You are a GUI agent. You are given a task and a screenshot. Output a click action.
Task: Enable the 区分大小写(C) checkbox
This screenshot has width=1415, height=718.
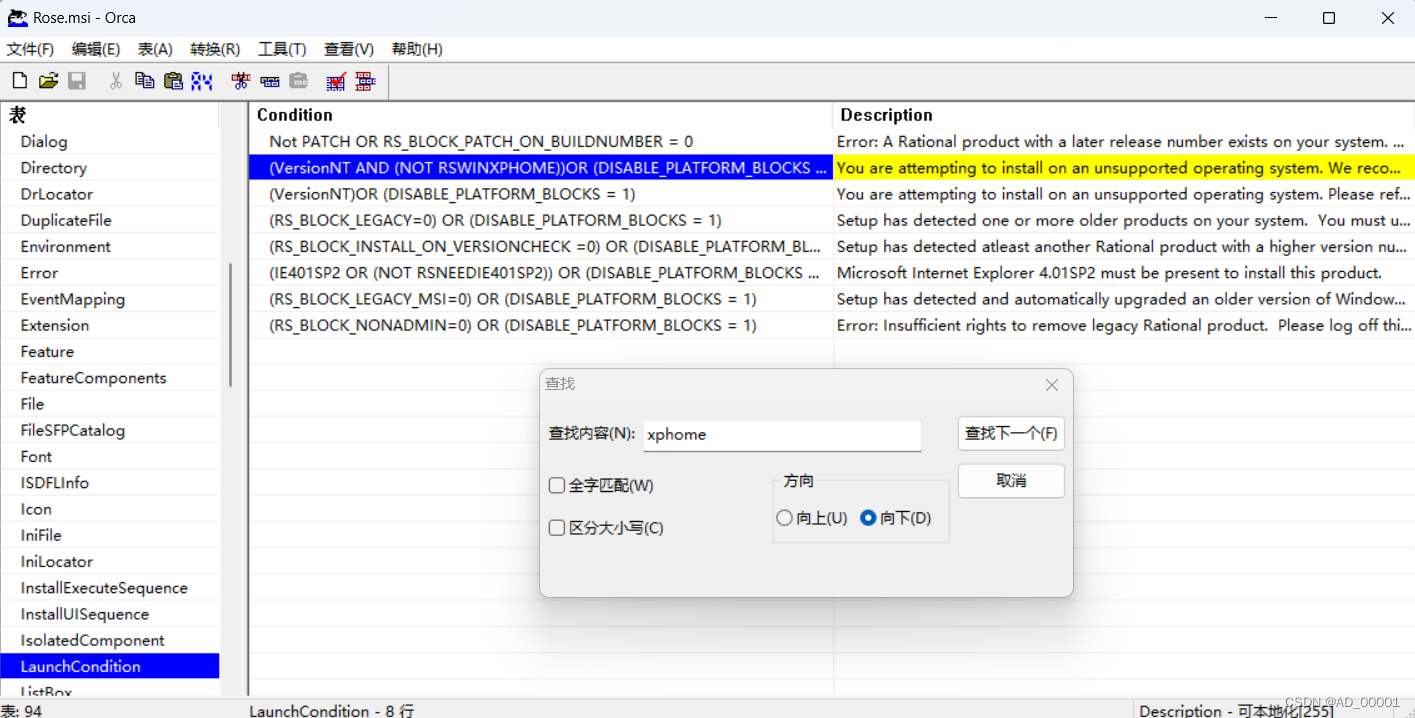click(557, 527)
